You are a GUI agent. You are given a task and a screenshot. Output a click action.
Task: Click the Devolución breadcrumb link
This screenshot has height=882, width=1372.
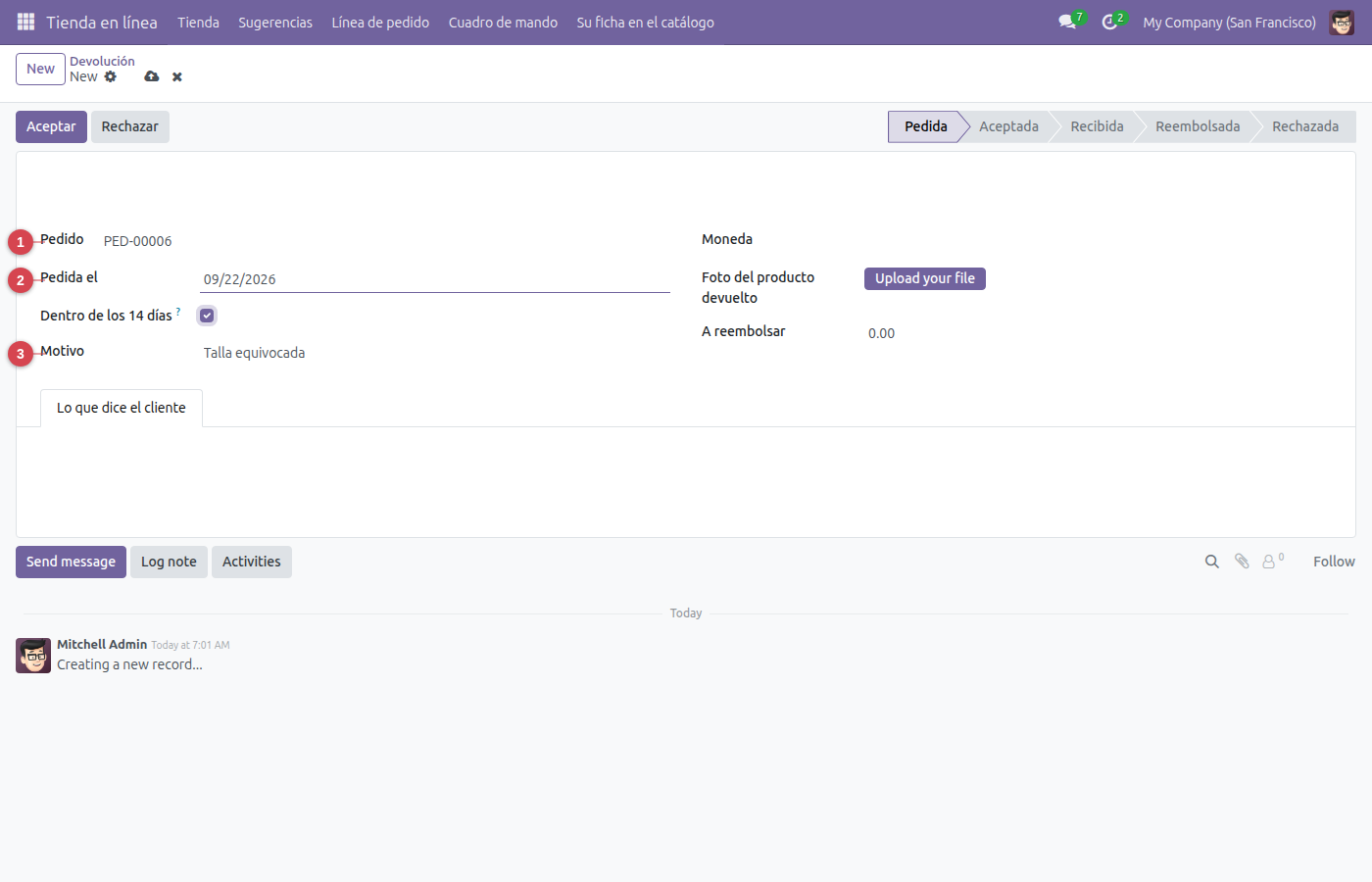(x=102, y=61)
